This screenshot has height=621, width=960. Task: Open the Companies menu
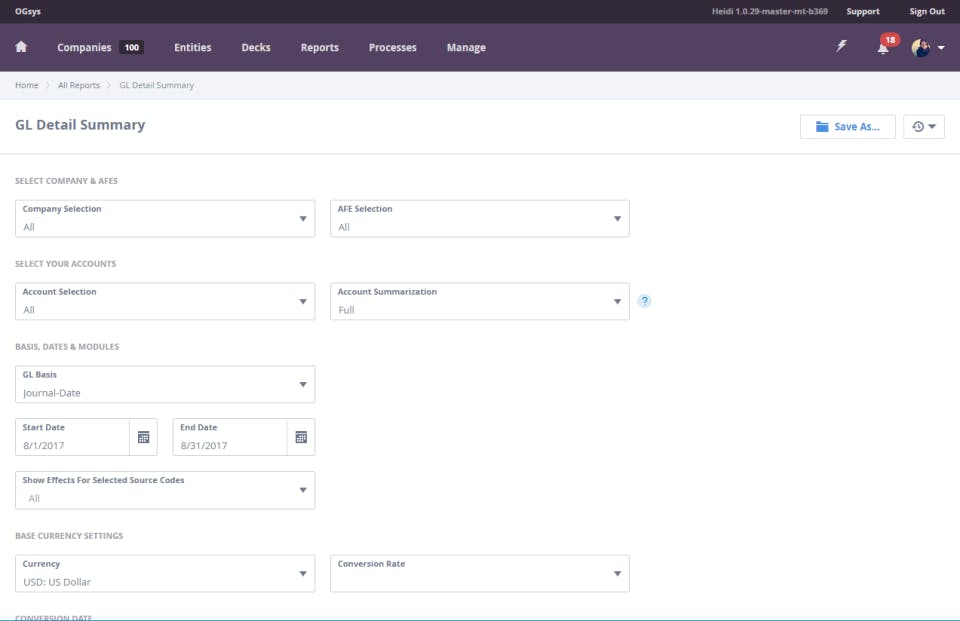pyautogui.click(x=84, y=47)
